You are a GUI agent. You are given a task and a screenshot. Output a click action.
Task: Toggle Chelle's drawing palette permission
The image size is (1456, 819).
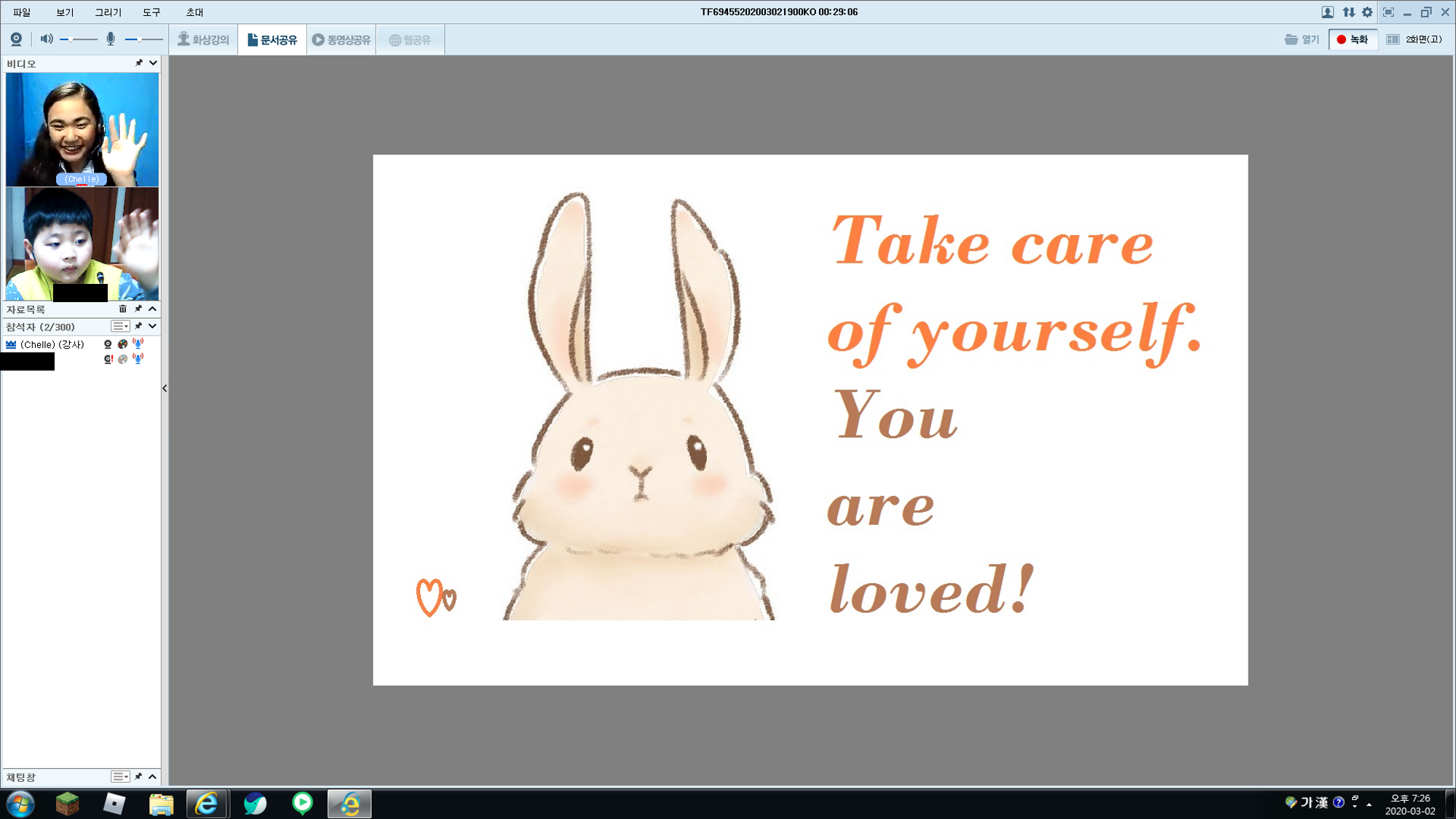coord(122,344)
